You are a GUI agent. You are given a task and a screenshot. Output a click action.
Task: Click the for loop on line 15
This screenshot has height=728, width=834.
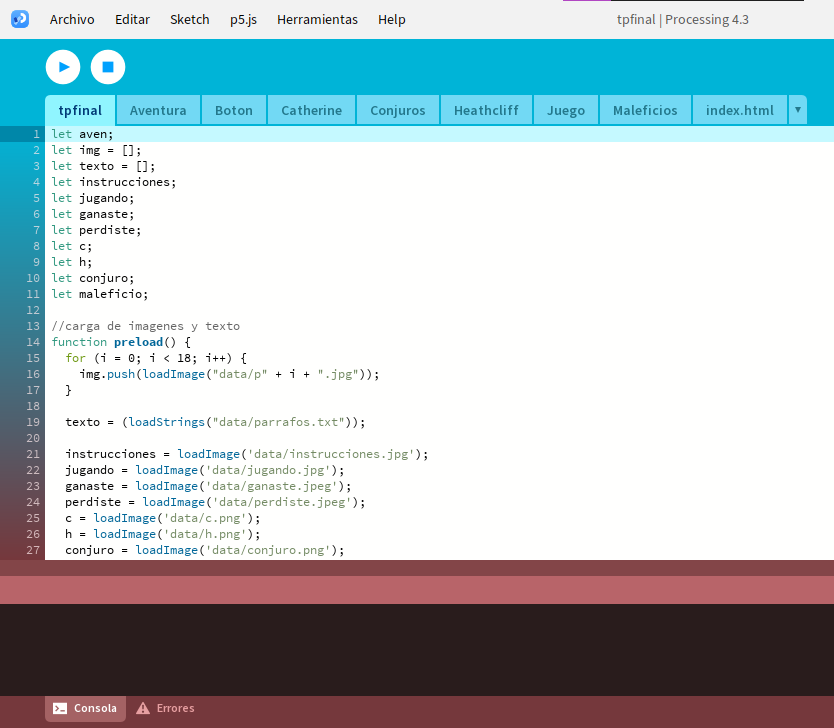(x=156, y=358)
